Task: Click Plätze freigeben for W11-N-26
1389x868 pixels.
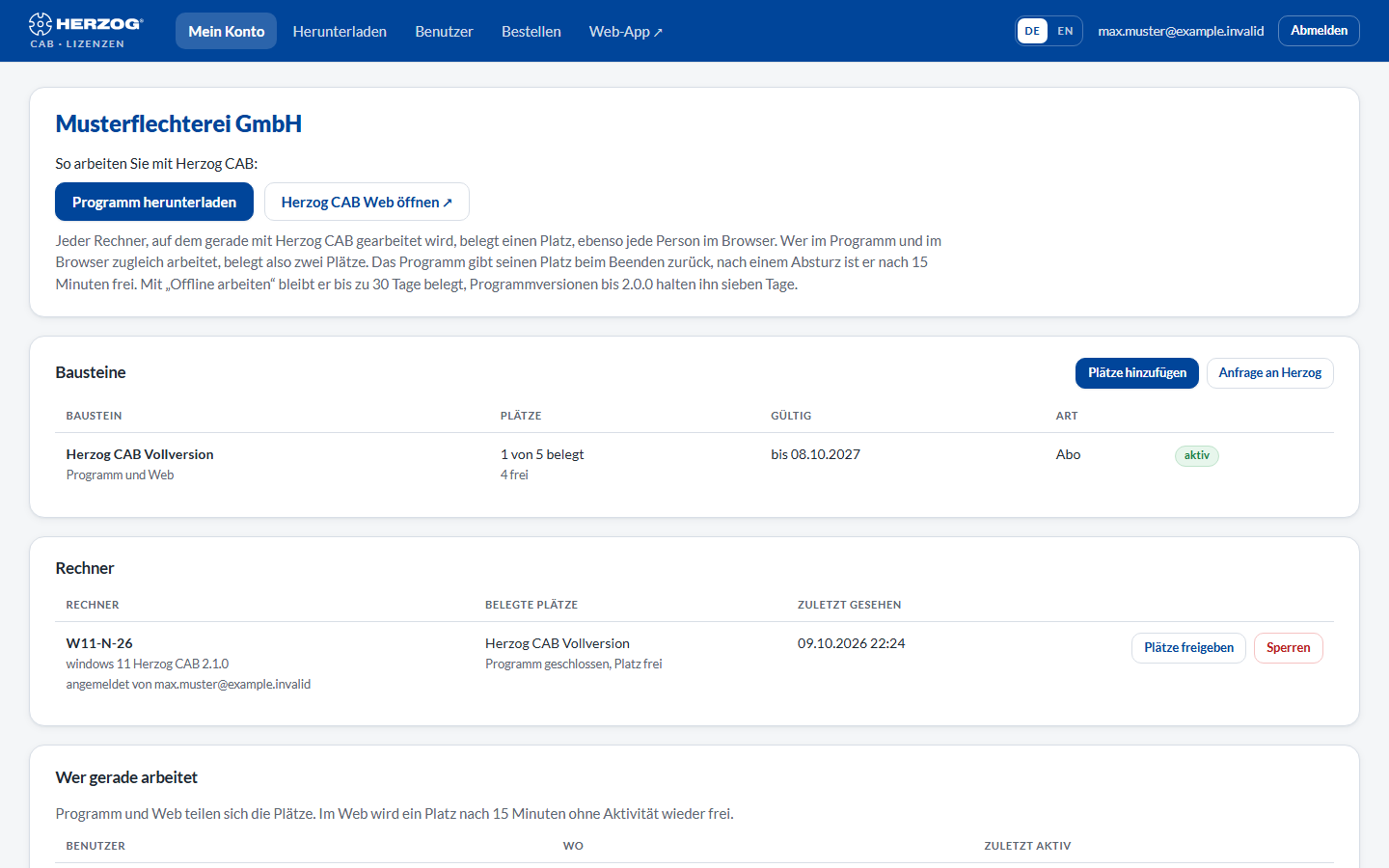Action: [1188, 648]
